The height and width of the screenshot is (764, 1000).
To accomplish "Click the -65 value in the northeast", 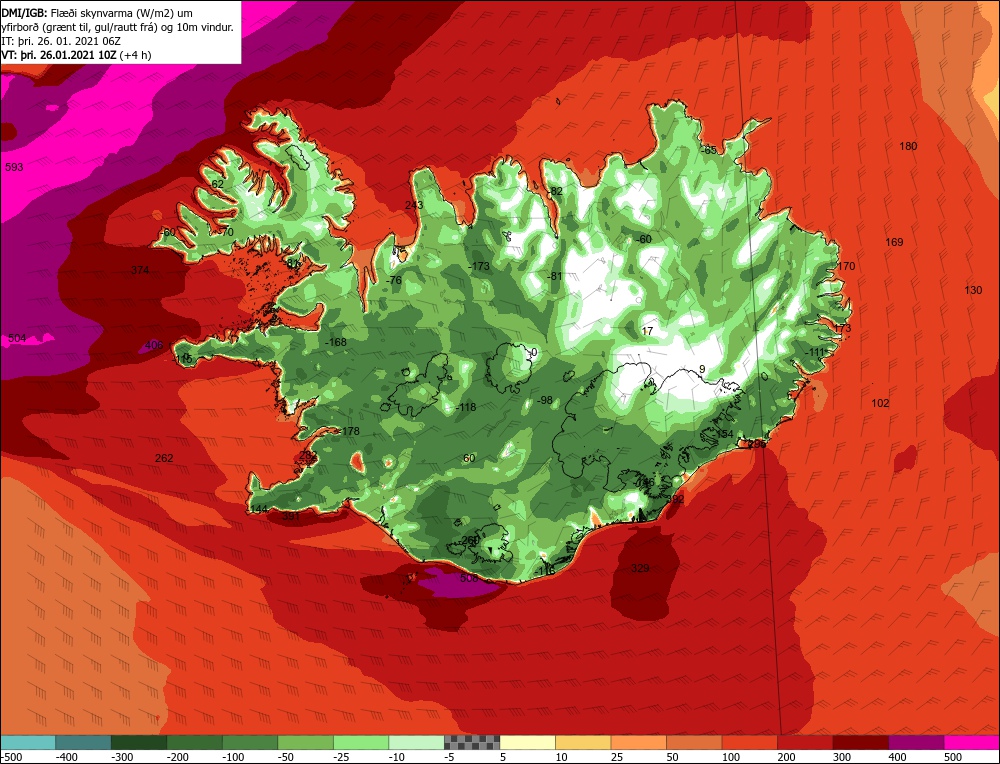I will point(709,151).
